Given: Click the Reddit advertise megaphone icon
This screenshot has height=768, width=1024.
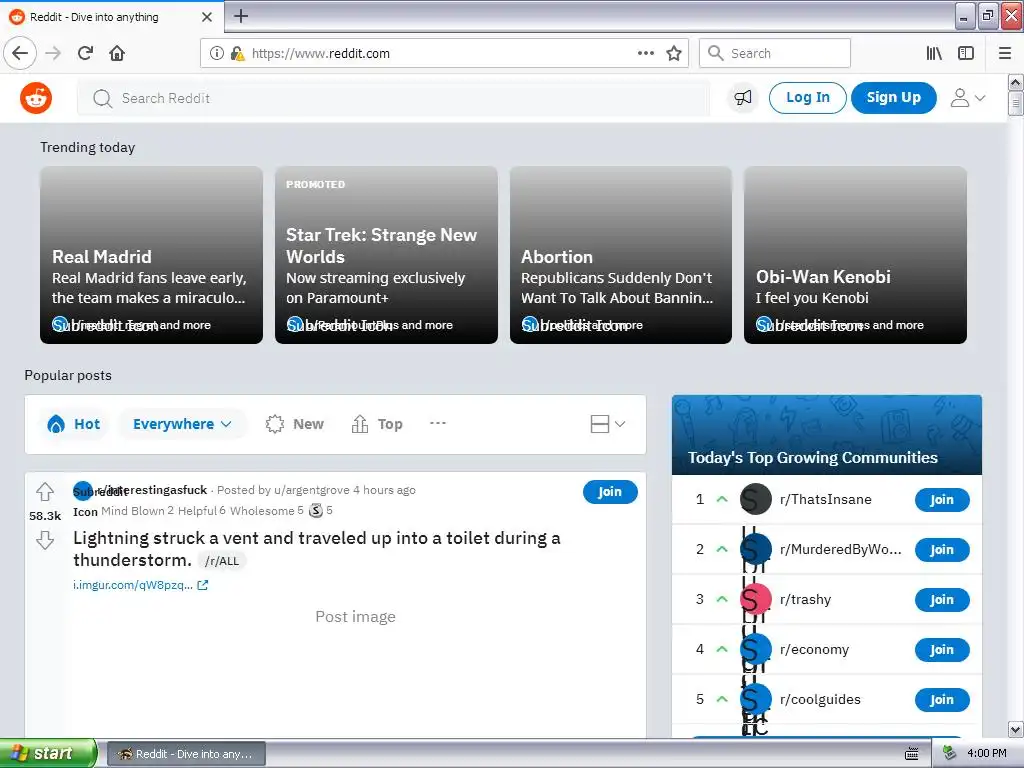Looking at the screenshot, I should coord(743,98).
